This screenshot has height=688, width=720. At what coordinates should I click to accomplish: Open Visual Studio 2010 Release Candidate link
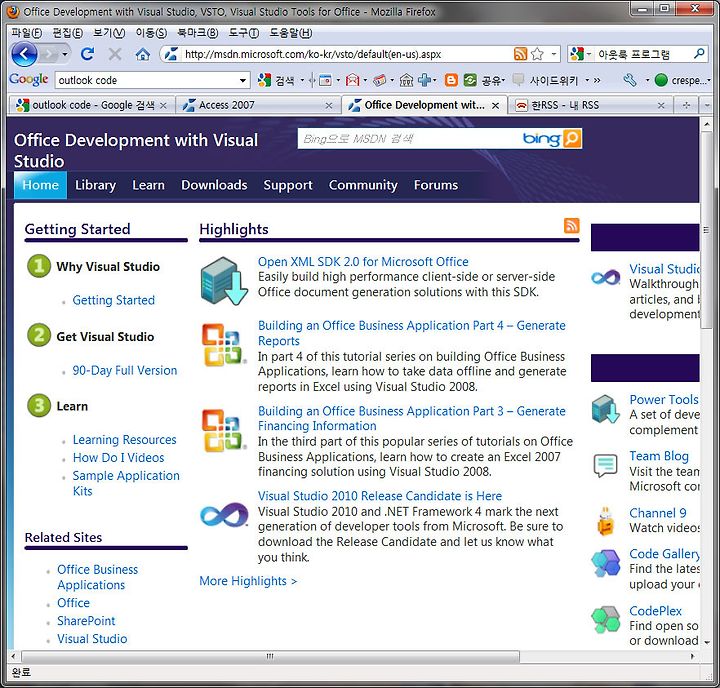380,496
